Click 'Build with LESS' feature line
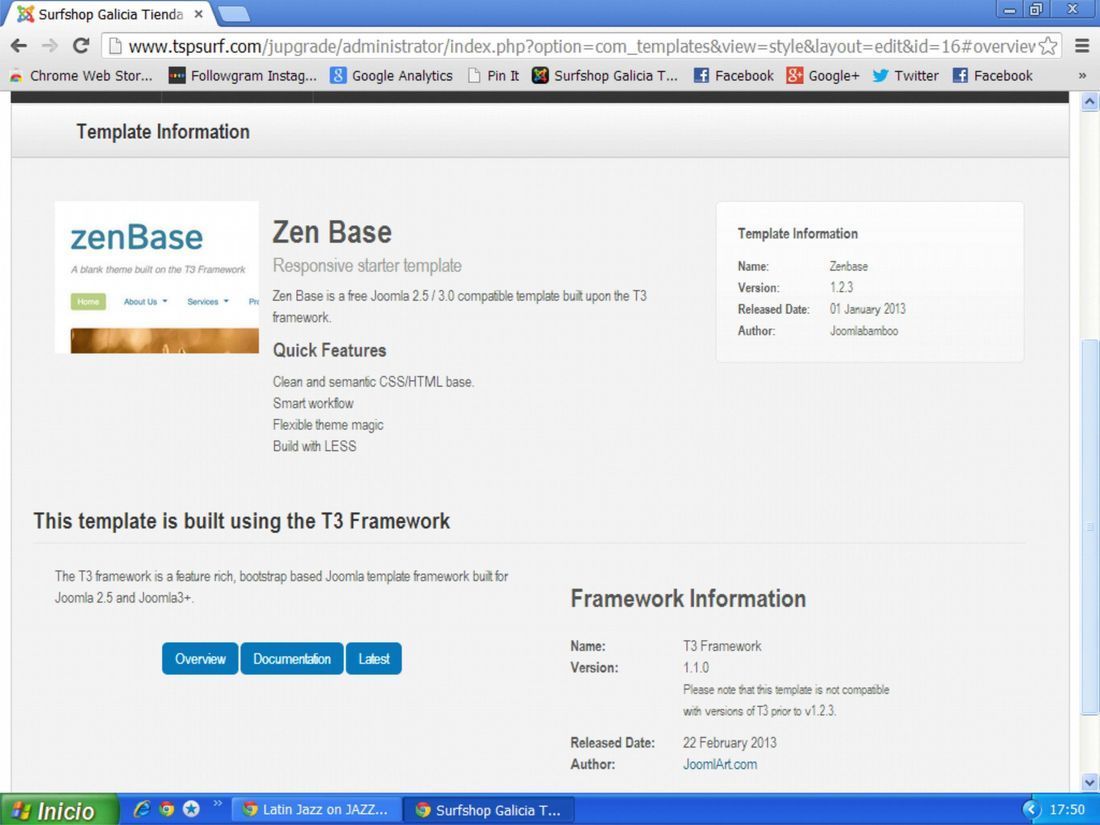 pyautogui.click(x=314, y=446)
